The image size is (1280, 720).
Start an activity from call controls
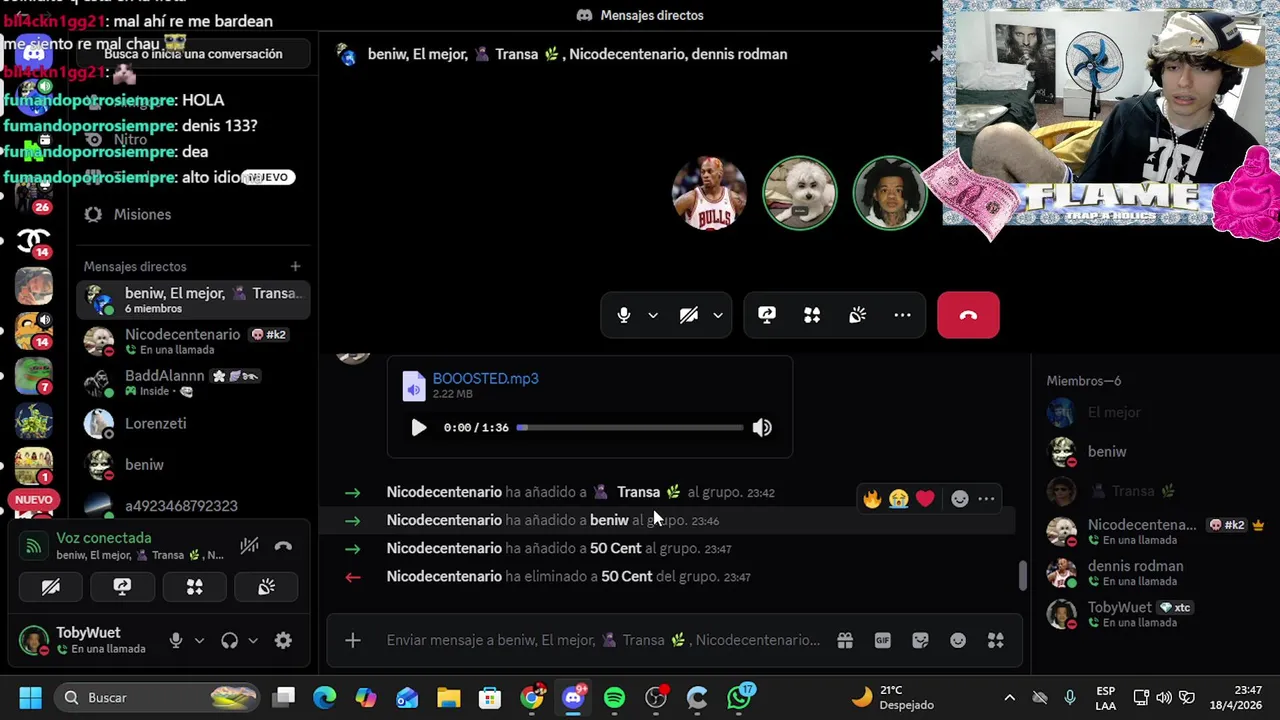(x=812, y=315)
